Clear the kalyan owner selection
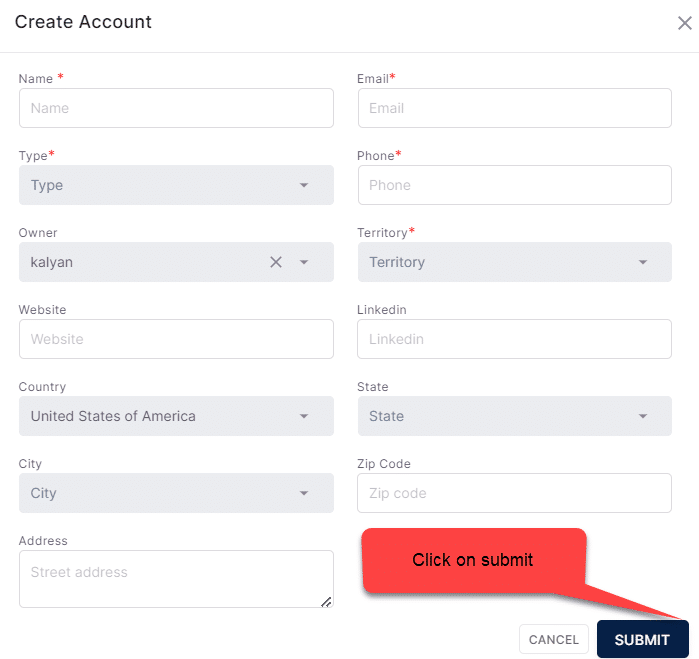699x659 pixels. coord(276,262)
